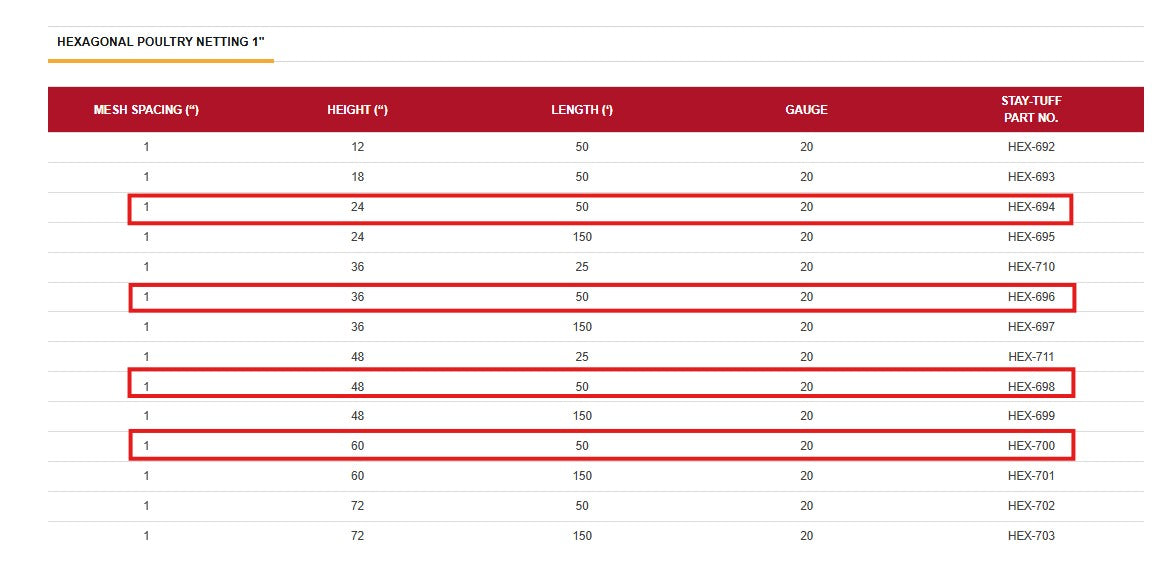Image resolution: width=1168 pixels, height=573 pixels.
Task: Select part number HEX-695
Action: coord(1031,237)
